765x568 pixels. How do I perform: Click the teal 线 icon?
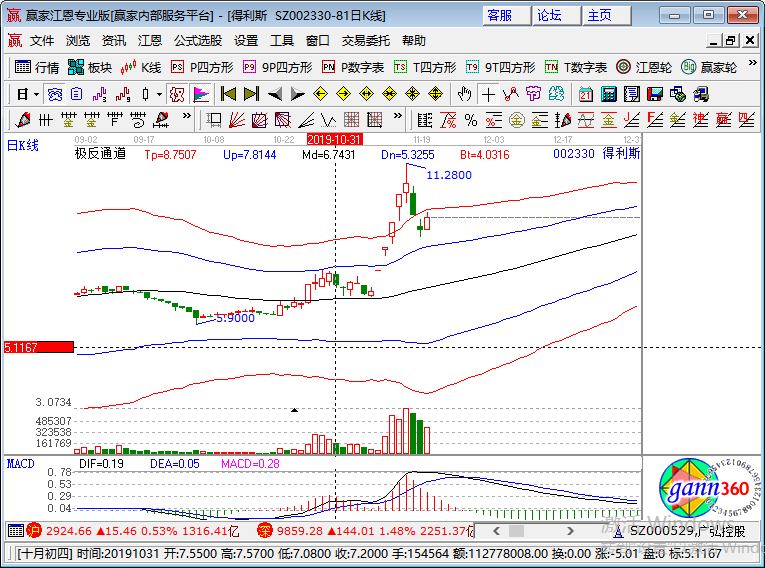(557, 94)
